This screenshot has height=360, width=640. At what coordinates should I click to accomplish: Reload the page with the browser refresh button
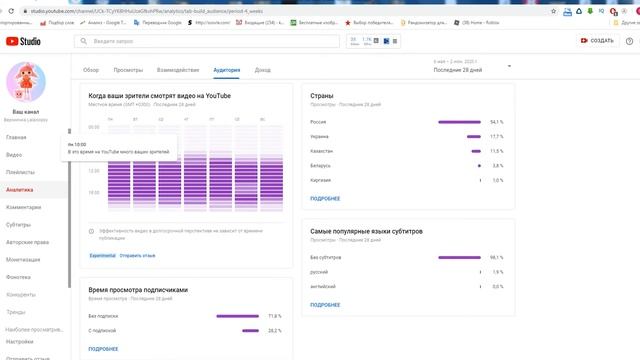[11, 11]
